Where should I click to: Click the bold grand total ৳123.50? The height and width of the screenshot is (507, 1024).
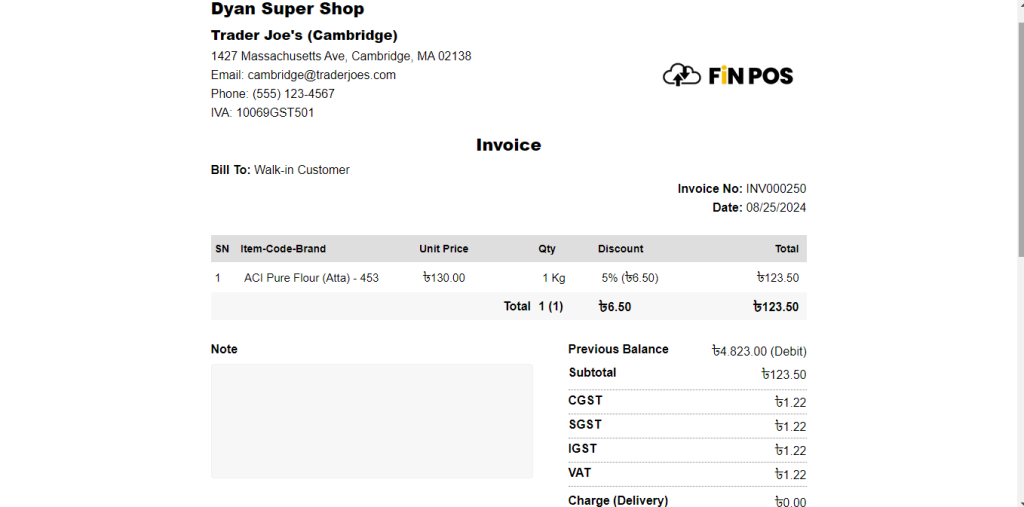click(776, 306)
